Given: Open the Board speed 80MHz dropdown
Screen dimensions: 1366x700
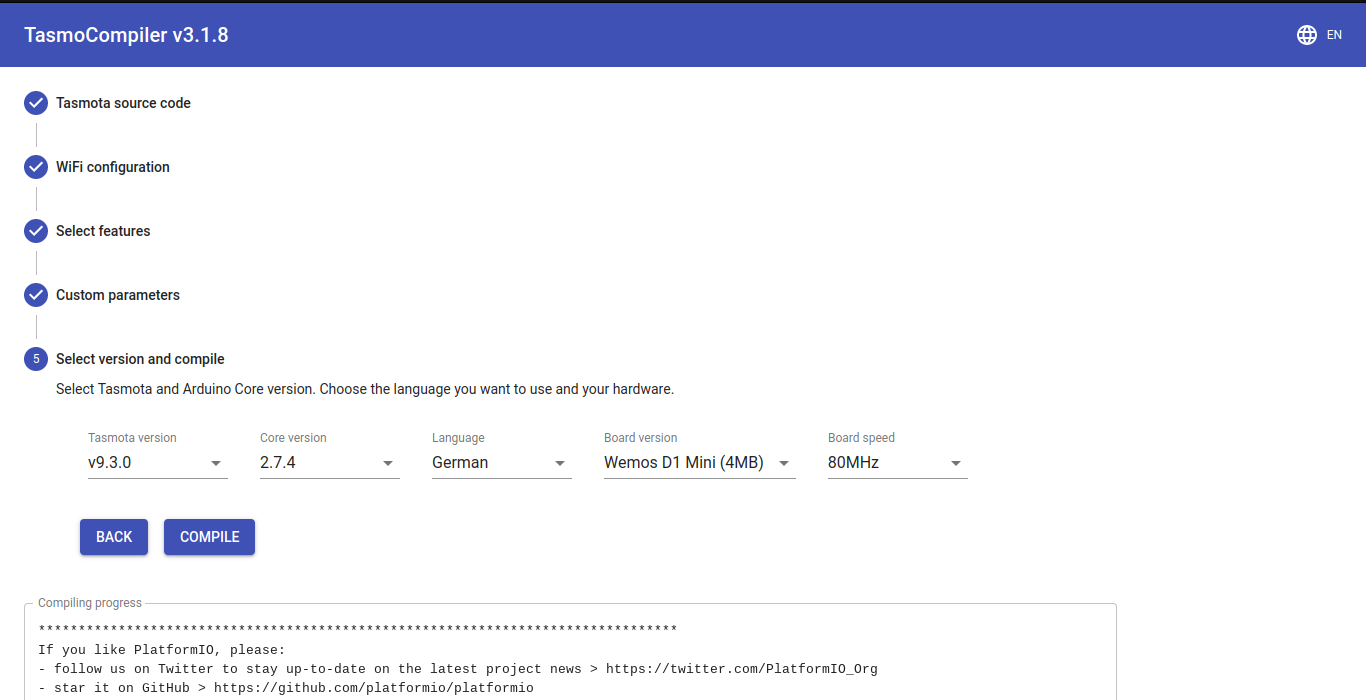Looking at the screenshot, I should (898, 463).
